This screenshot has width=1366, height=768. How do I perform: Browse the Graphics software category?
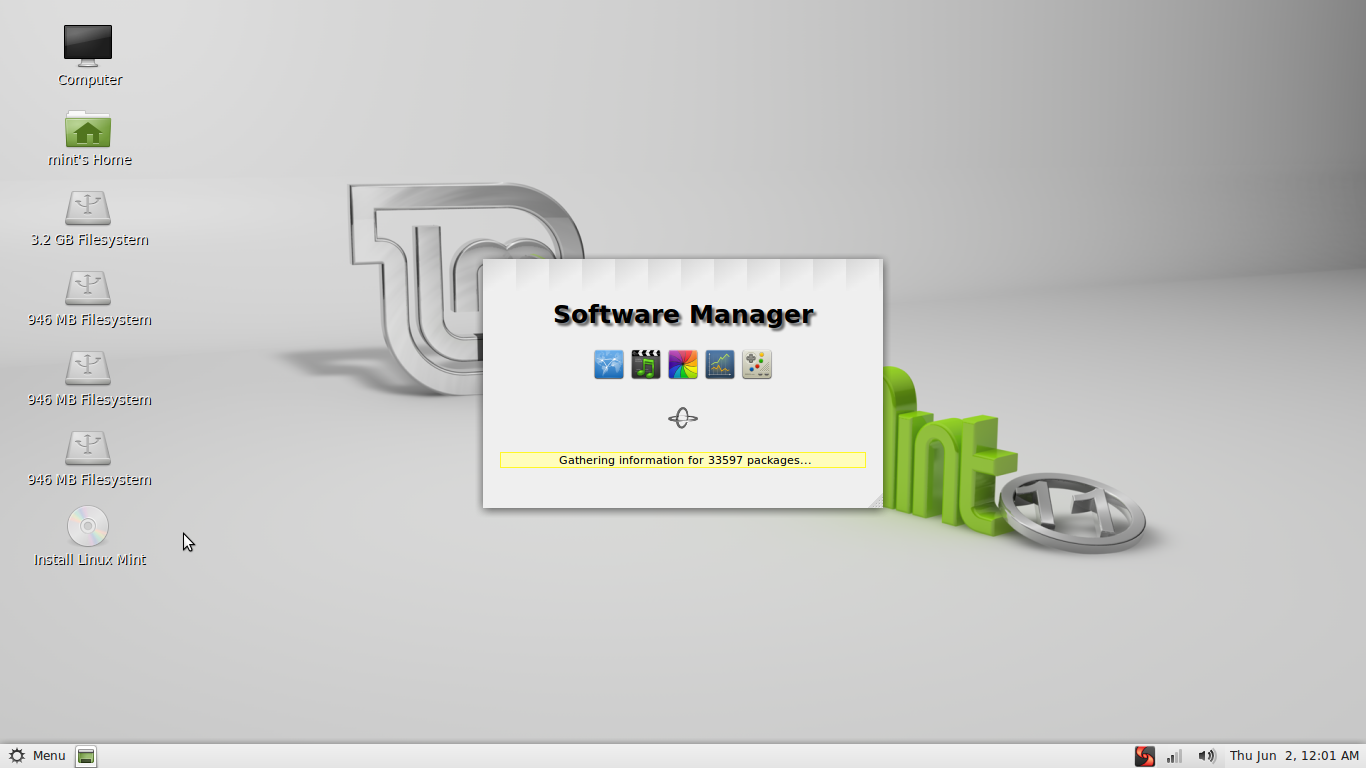[682, 364]
